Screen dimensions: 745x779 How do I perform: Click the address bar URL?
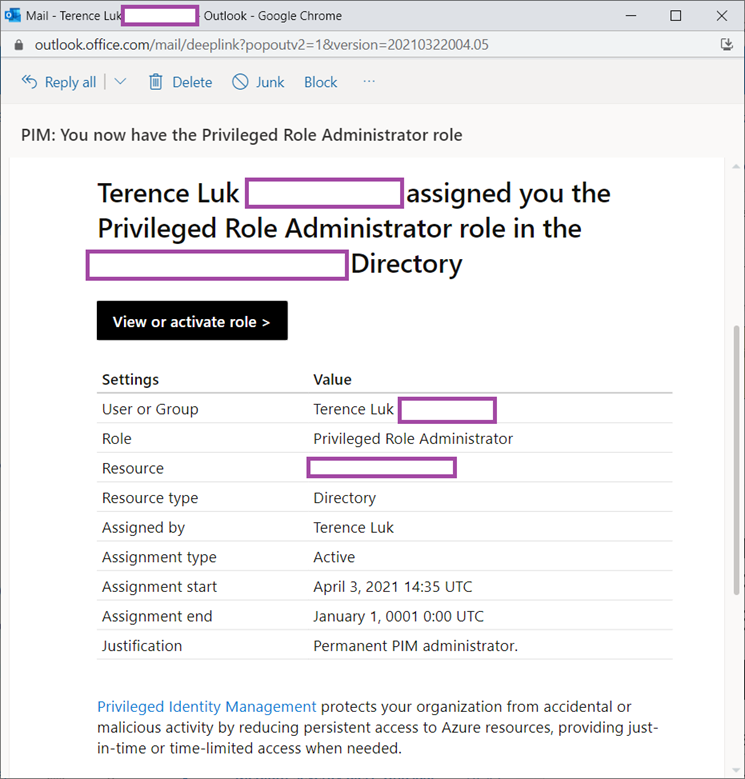[x=261, y=45]
